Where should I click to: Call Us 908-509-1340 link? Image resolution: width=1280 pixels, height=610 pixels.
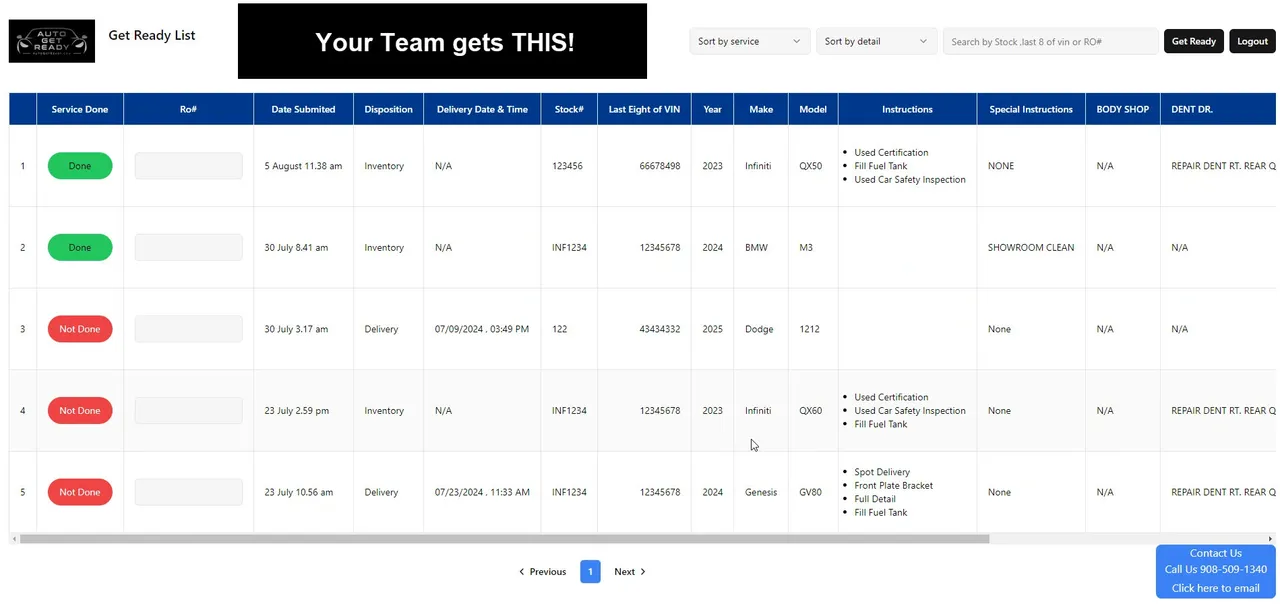tap(1215, 570)
